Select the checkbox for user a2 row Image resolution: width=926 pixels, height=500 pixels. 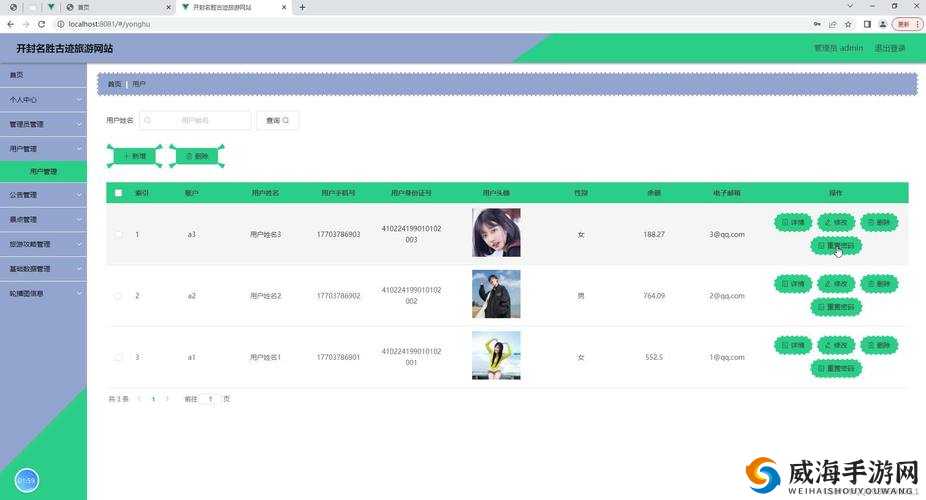click(119, 296)
